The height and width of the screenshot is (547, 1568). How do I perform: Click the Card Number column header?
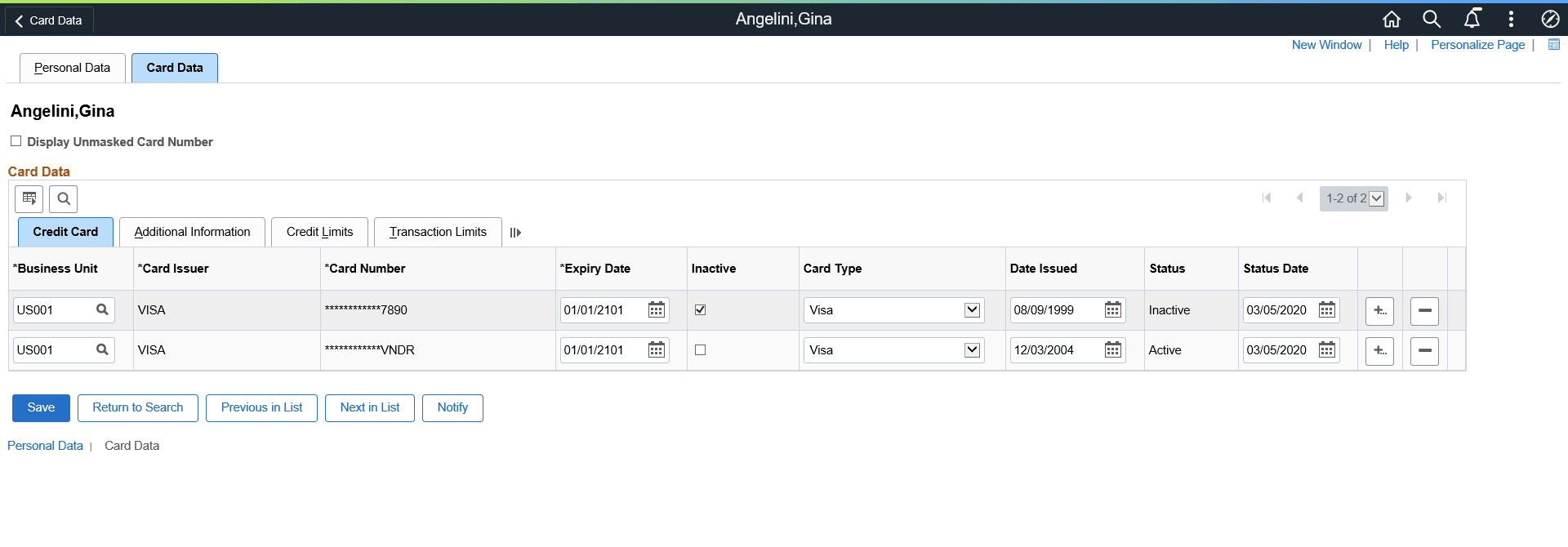click(x=365, y=269)
